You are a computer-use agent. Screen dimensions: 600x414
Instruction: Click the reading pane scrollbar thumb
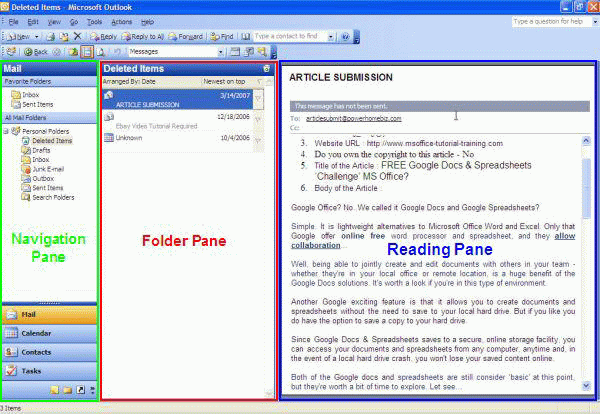coord(586,189)
